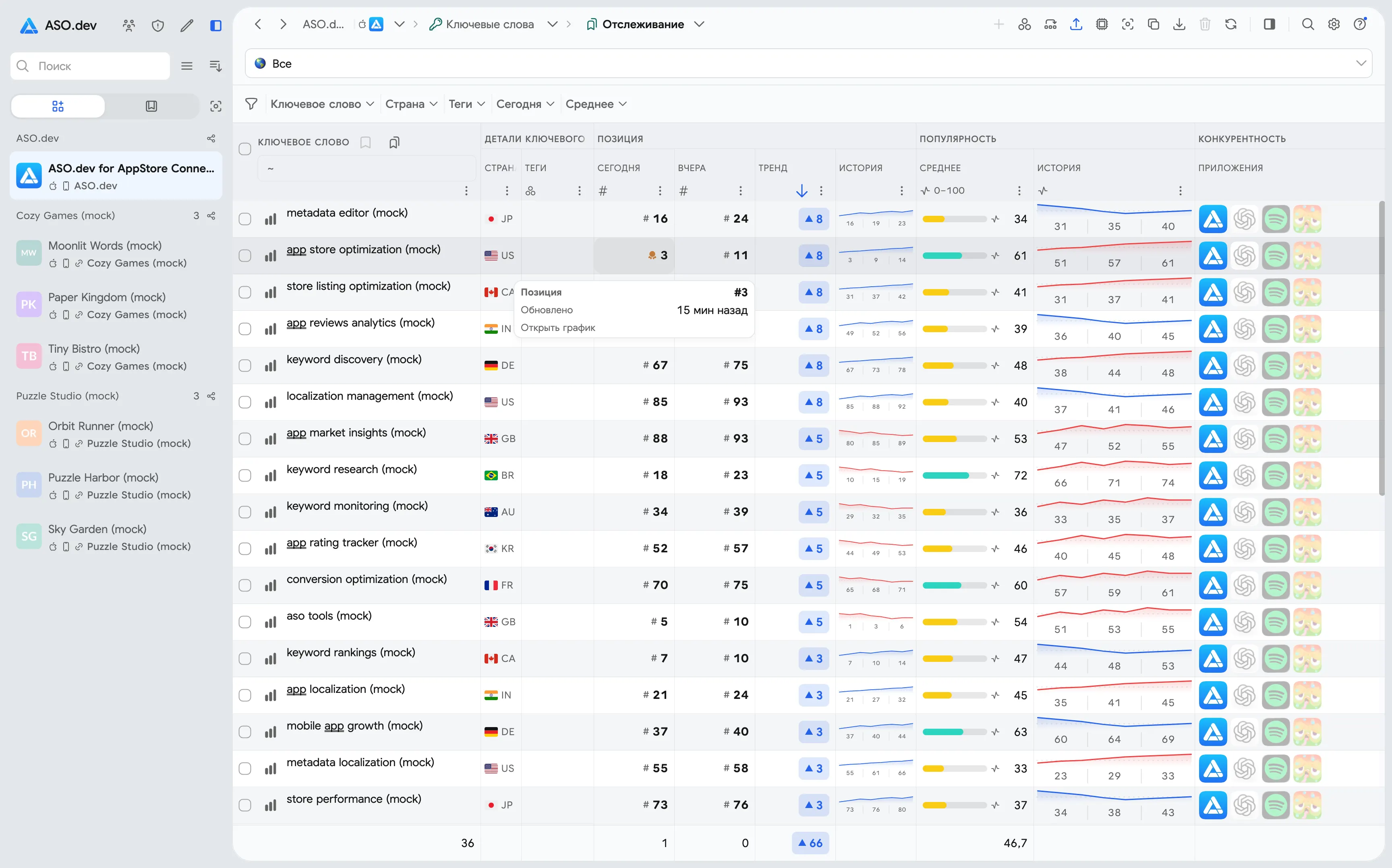1392x868 pixels.
Task: Click the search (Поиск) field in sidebar
Action: click(x=90, y=66)
